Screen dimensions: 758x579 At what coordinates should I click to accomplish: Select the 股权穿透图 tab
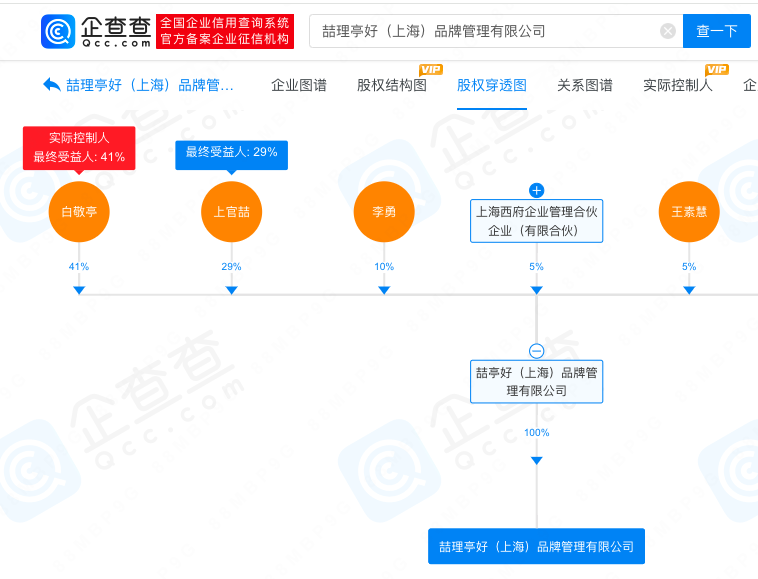pos(492,86)
